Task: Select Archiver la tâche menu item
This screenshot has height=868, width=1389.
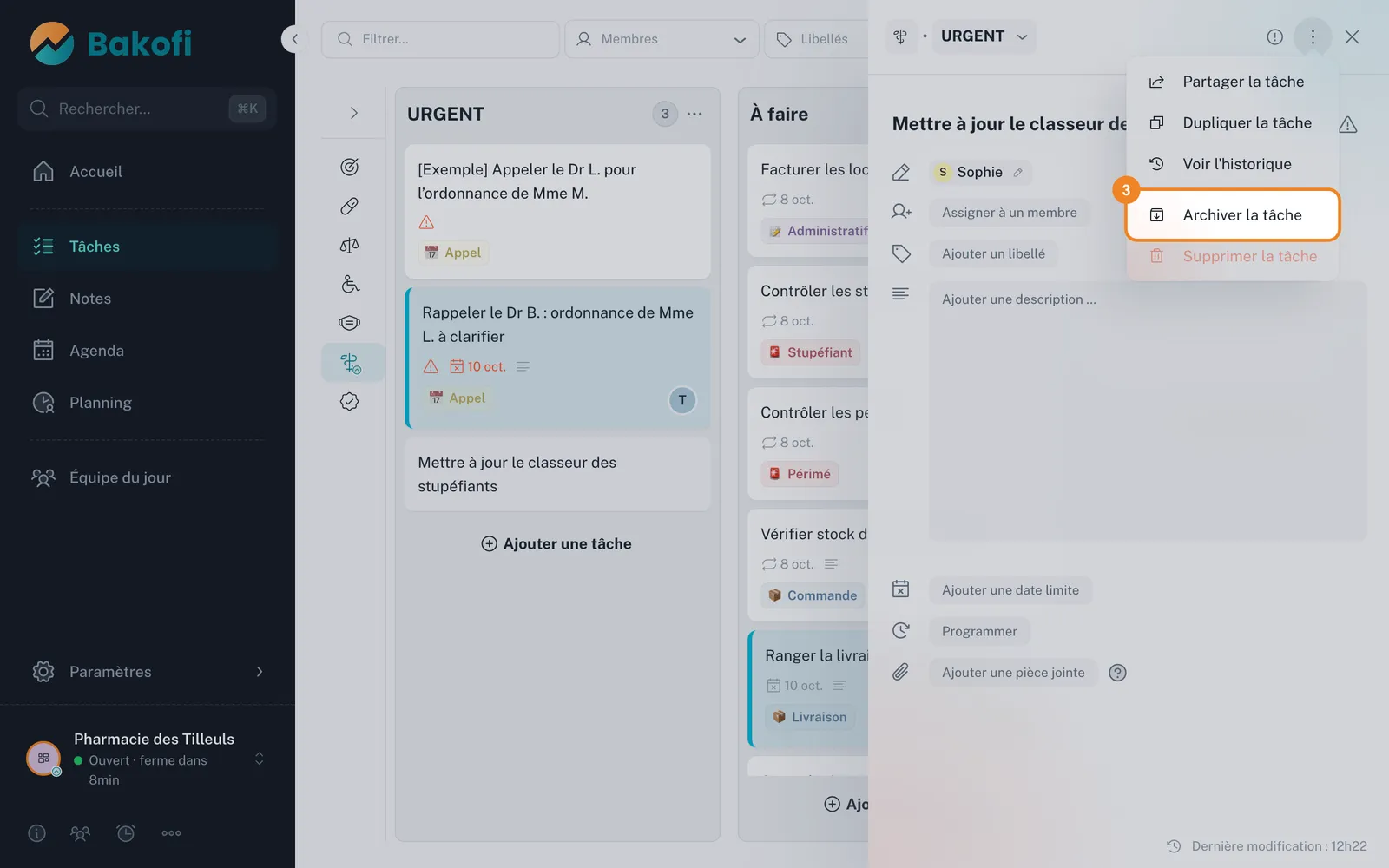Action: tap(1233, 214)
